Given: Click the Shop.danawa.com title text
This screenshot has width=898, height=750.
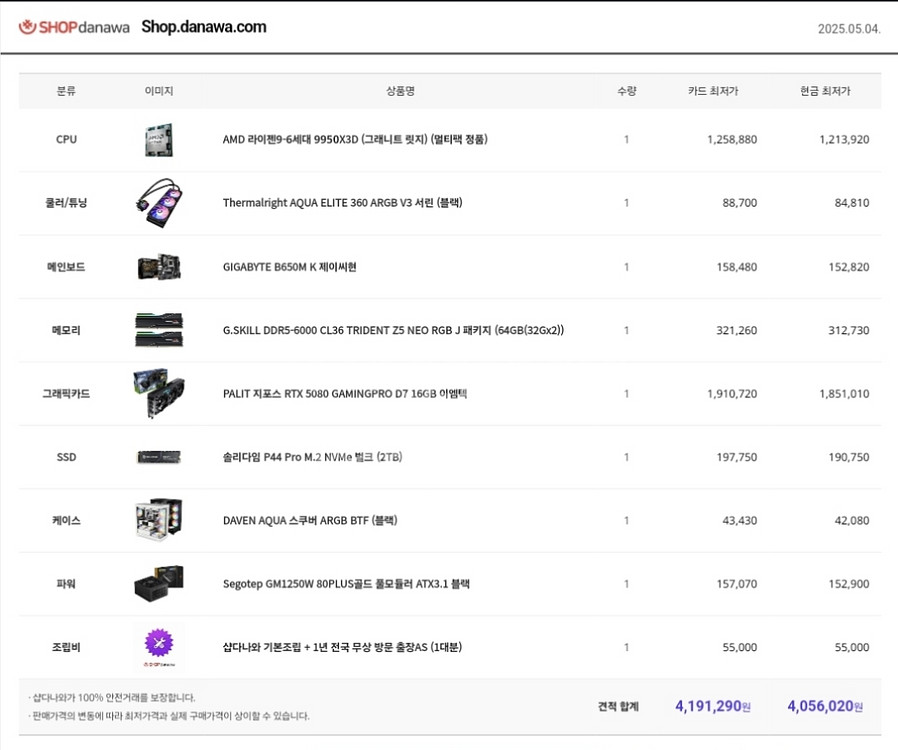Looking at the screenshot, I should tap(204, 27).
